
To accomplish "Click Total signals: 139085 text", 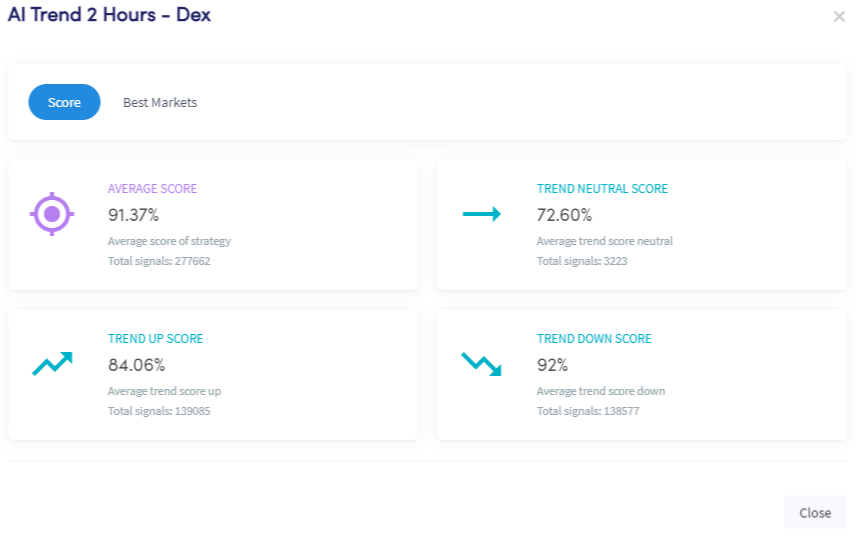I will click(159, 411).
